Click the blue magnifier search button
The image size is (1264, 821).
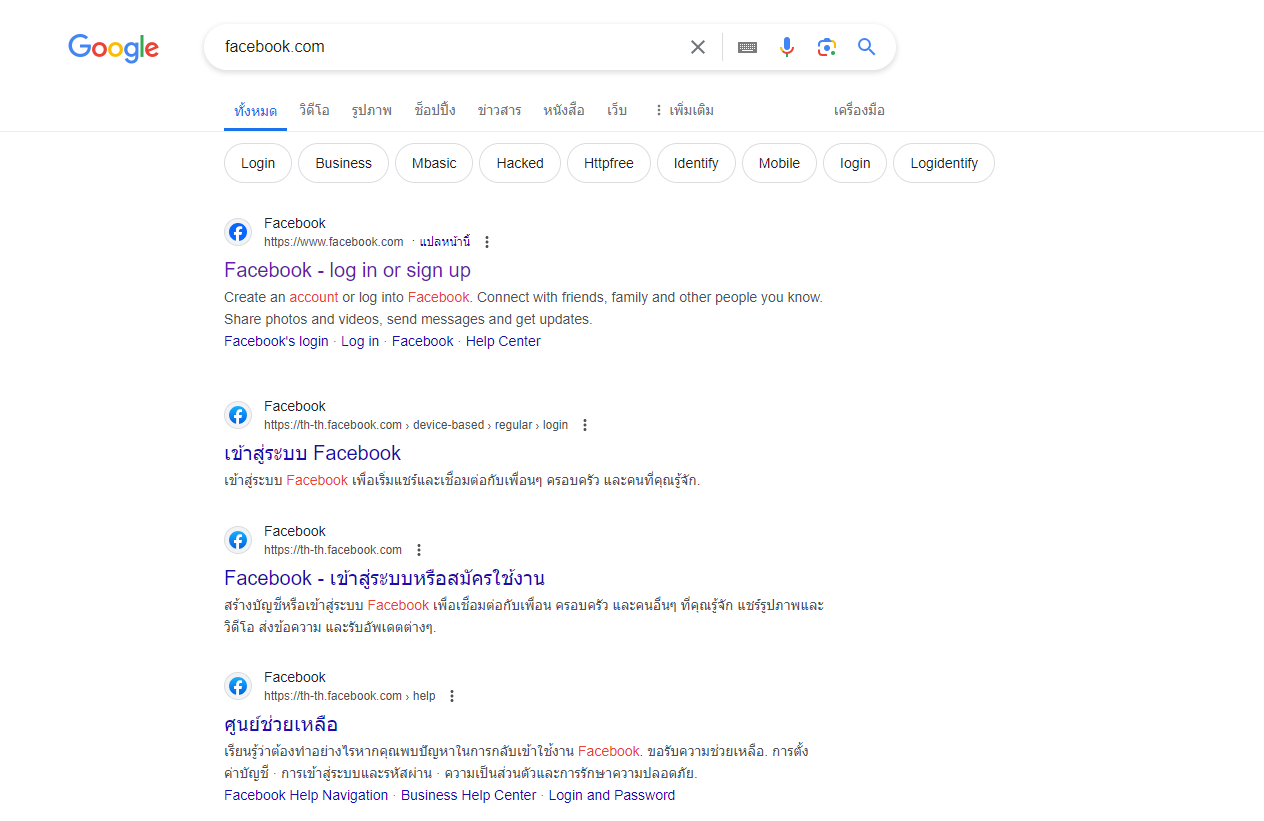[x=866, y=47]
